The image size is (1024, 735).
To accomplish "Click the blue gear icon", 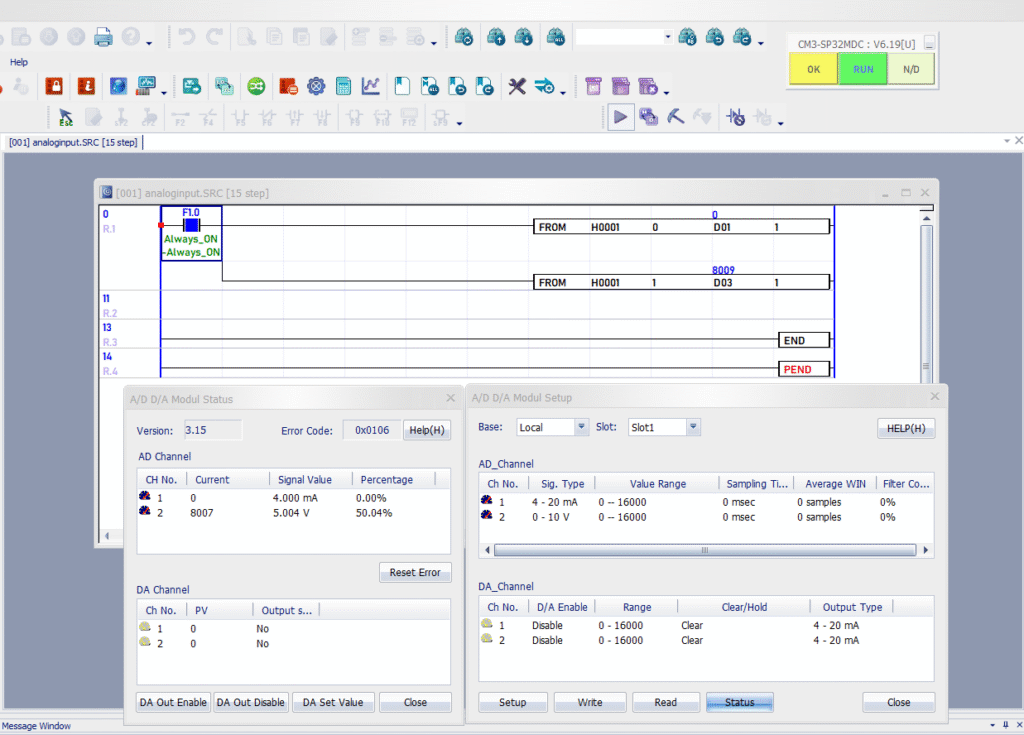I will [x=316, y=86].
